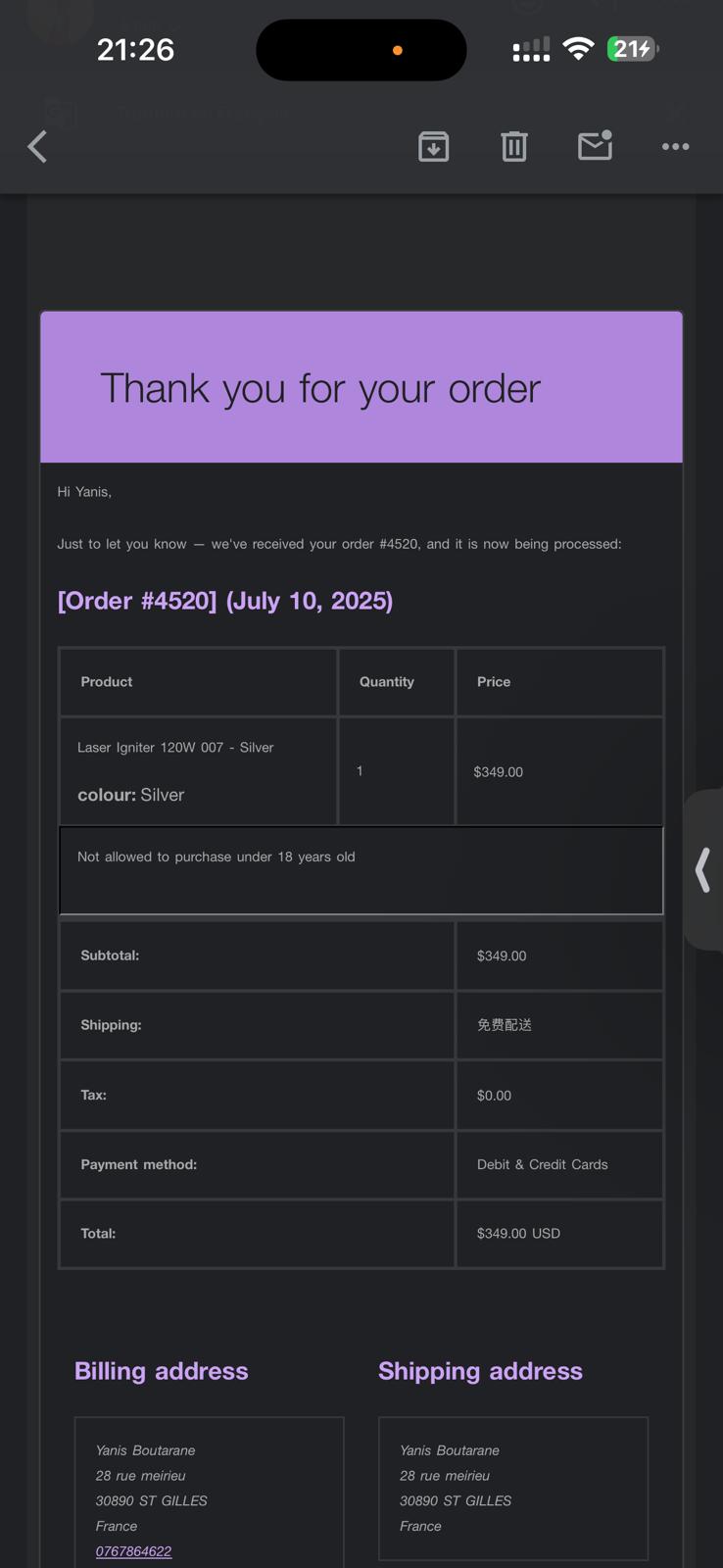Tap the Wi-Fi icon in status bar
Screen dimensions: 723x1568
(579, 49)
